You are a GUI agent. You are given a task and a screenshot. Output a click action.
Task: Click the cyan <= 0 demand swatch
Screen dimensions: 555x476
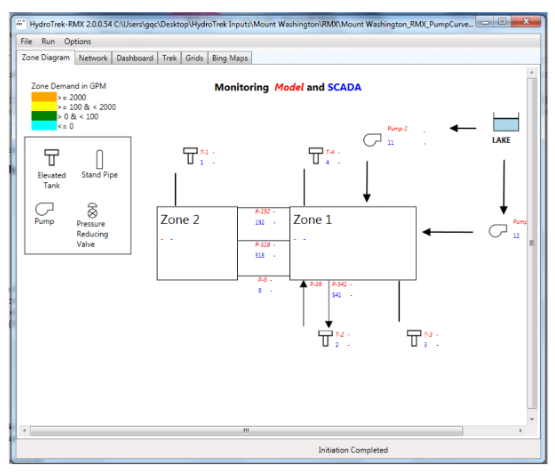[x=44, y=126]
